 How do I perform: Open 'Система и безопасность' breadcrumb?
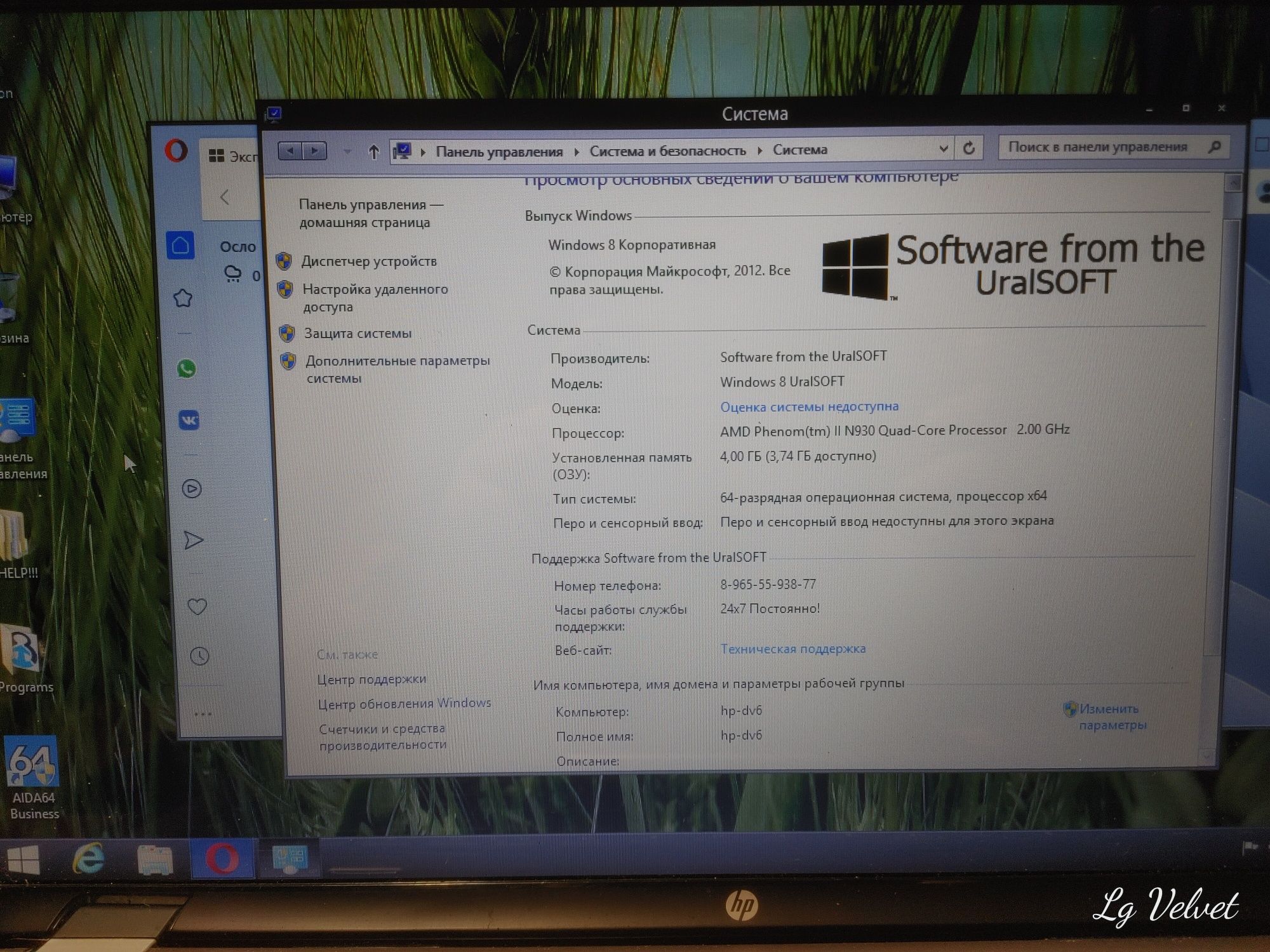(667, 151)
